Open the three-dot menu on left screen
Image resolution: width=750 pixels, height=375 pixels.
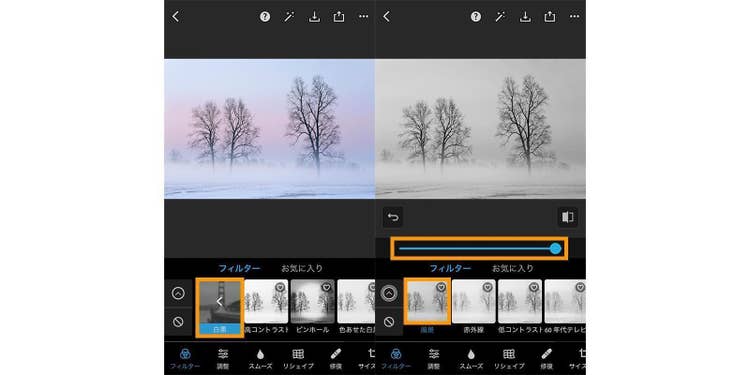pyautogui.click(x=364, y=17)
